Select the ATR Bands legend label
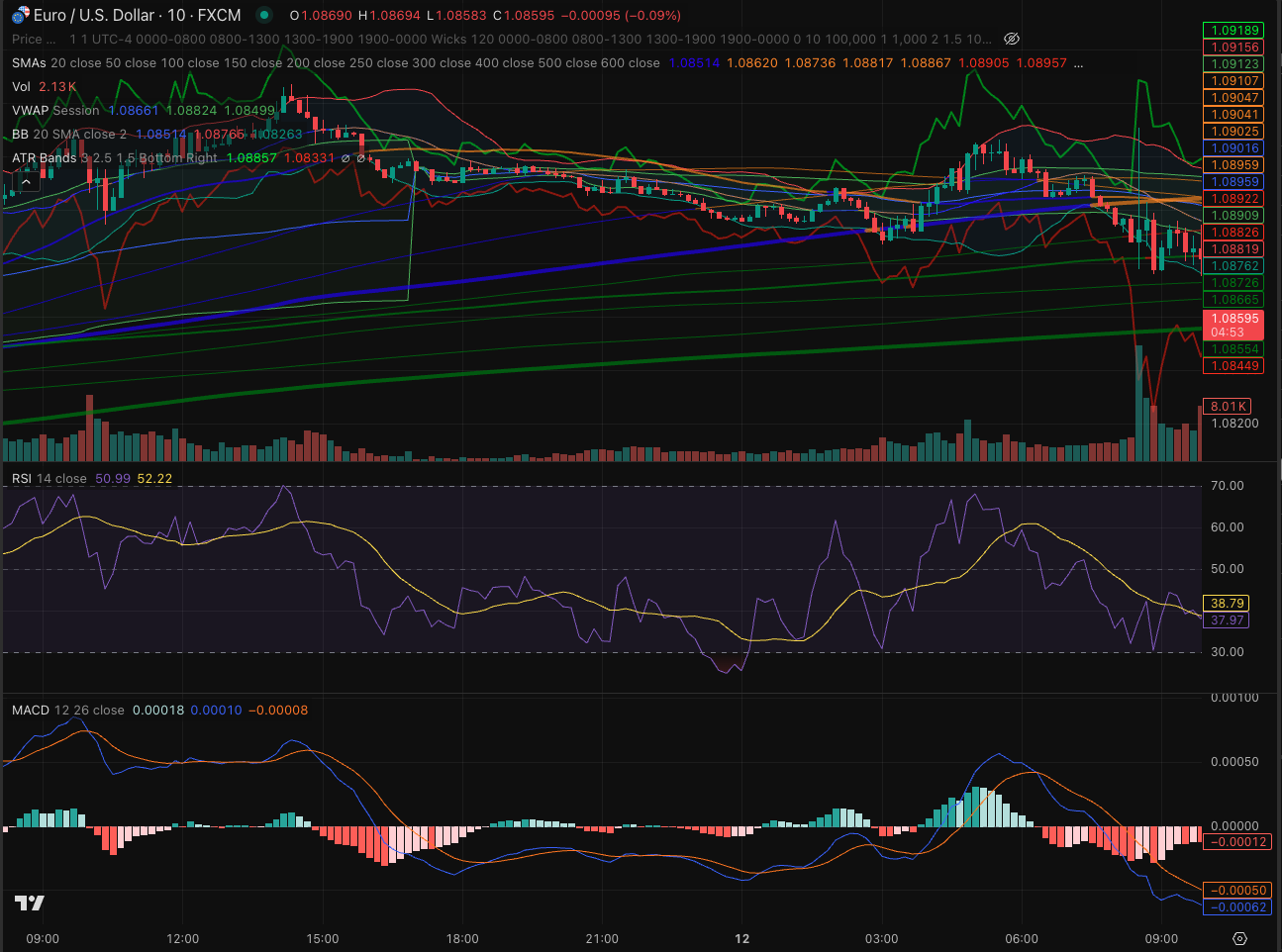Image resolution: width=1282 pixels, height=952 pixels. pyautogui.click(x=44, y=157)
